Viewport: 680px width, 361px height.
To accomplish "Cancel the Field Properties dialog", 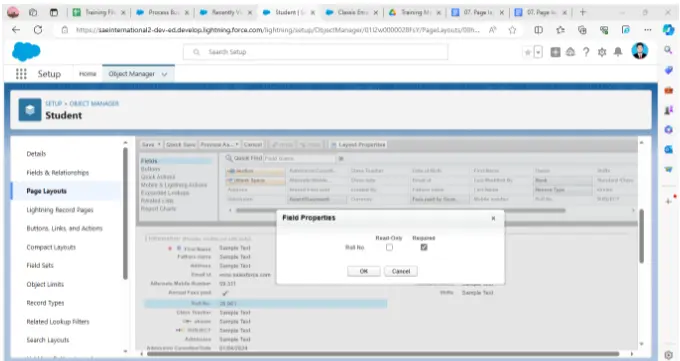I will (x=401, y=271).
